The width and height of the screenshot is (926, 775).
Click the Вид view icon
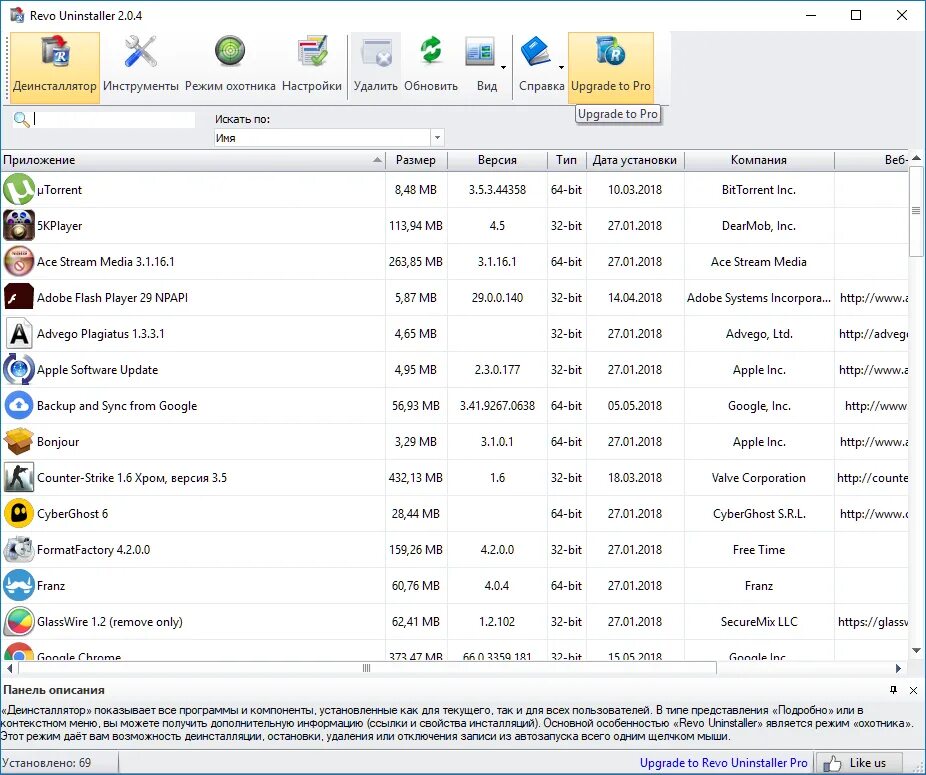(x=481, y=53)
